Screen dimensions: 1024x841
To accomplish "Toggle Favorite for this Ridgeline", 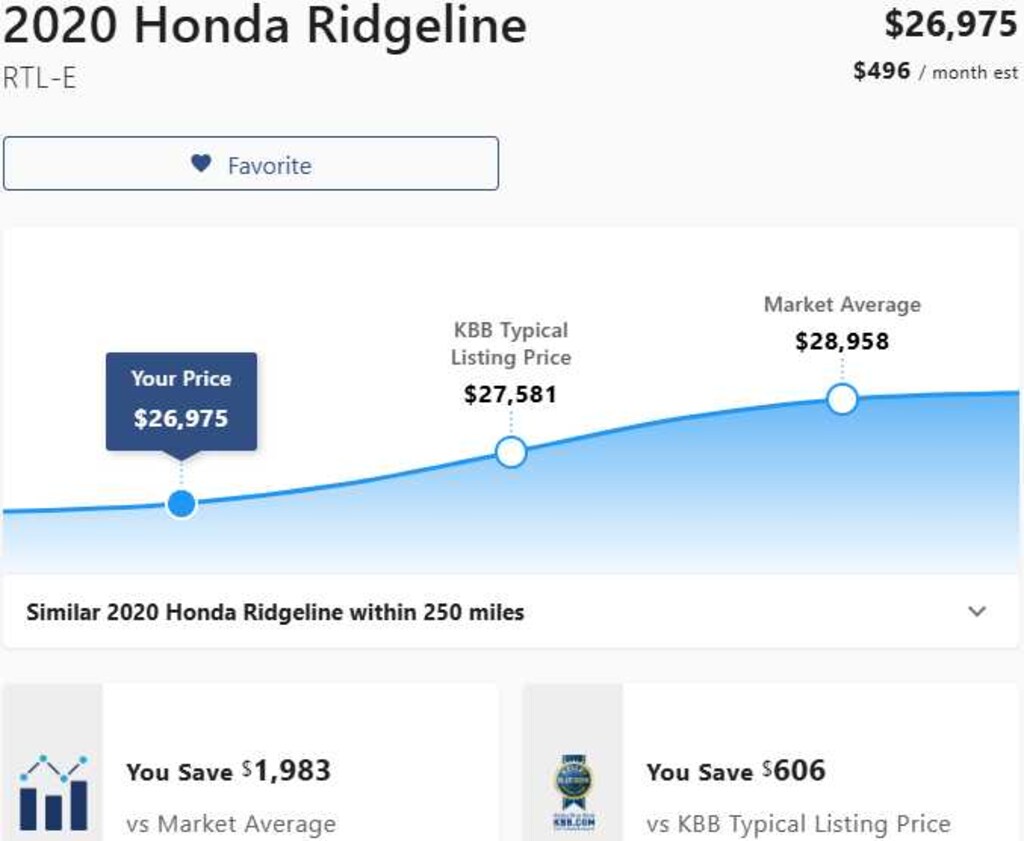I will click(x=250, y=163).
